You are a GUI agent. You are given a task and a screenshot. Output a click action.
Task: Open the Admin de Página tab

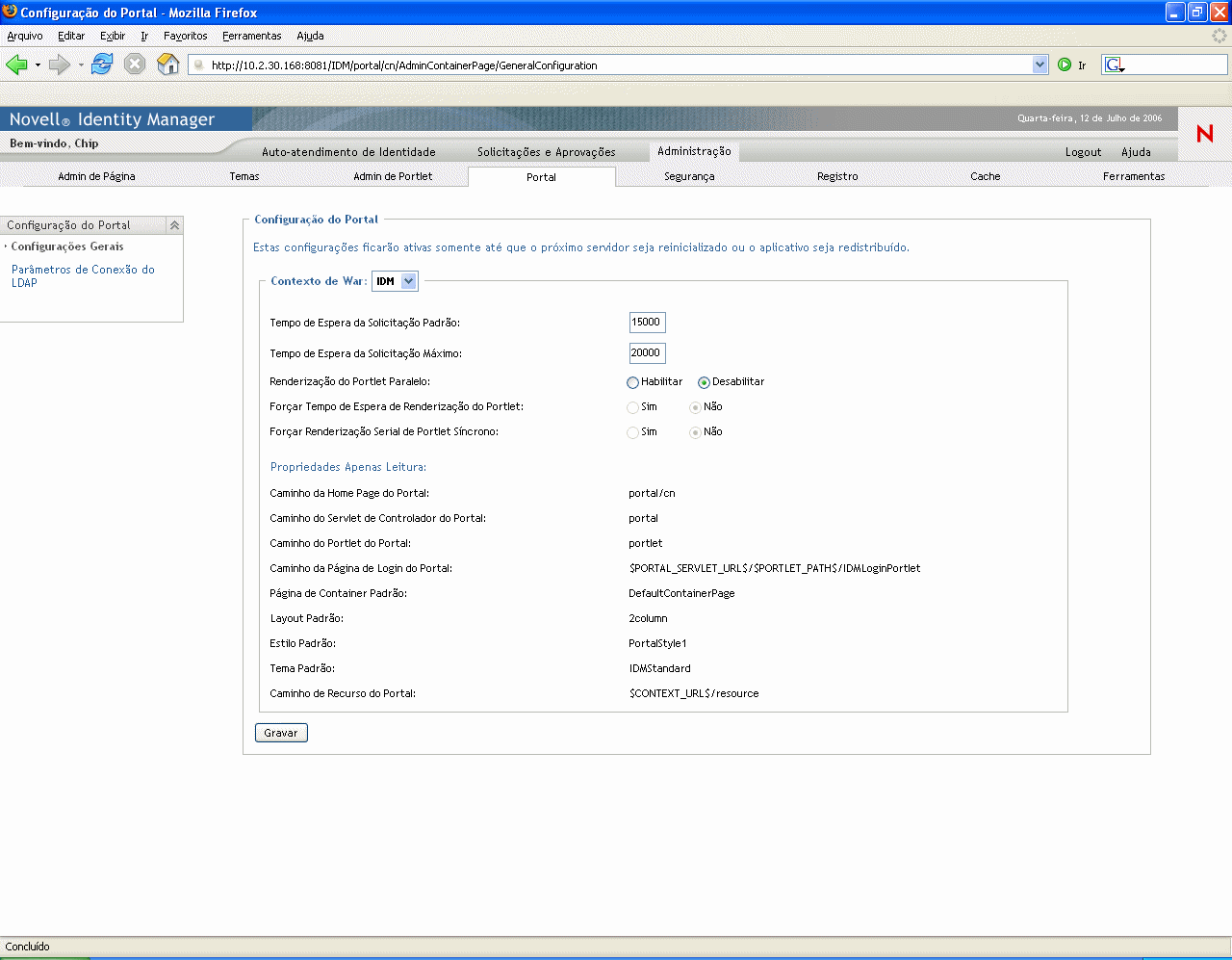tap(96, 176)
